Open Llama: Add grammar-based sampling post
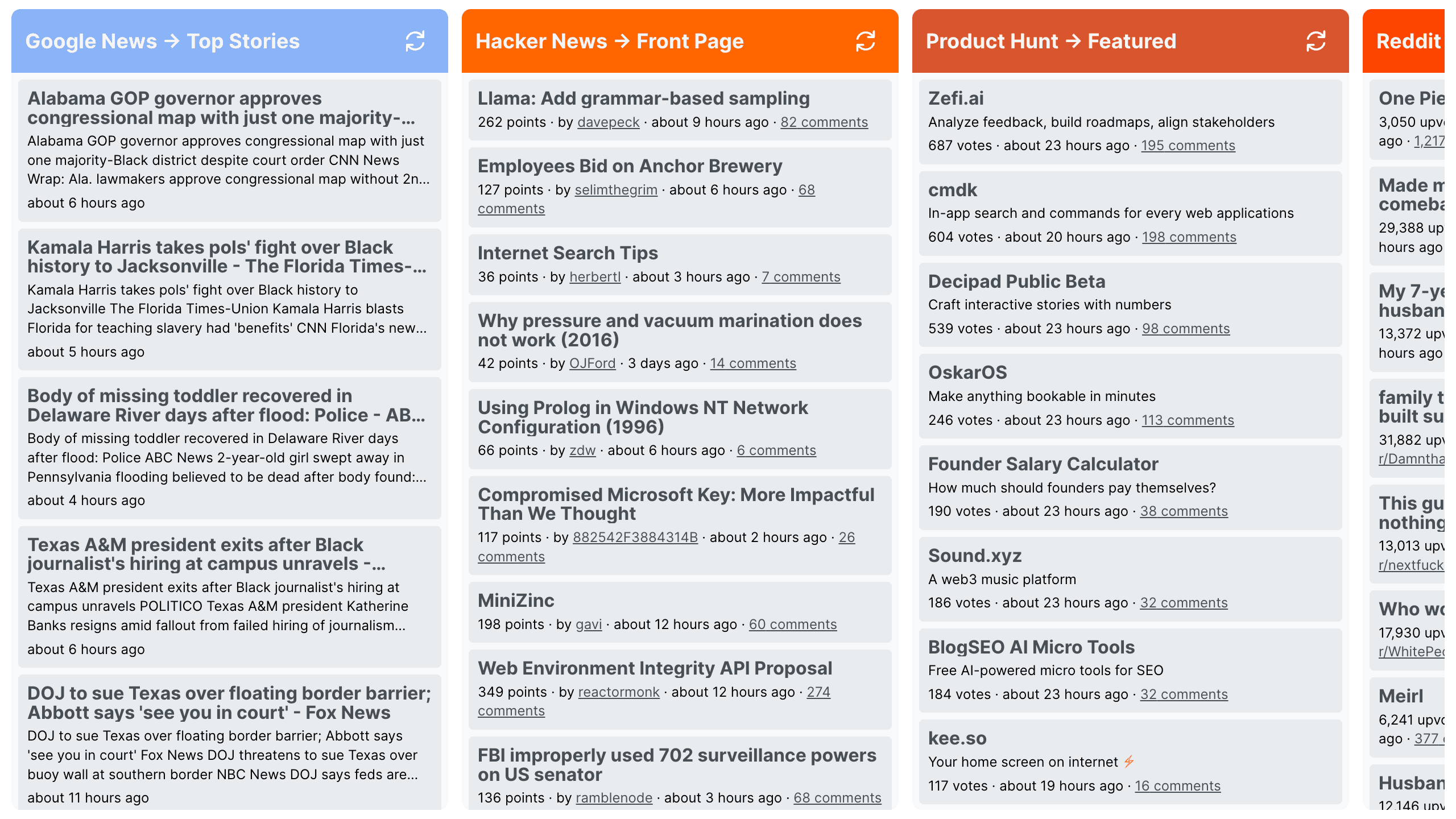Image resolution: width=1456 pixels, height=819 pixels. pos(644,98)
